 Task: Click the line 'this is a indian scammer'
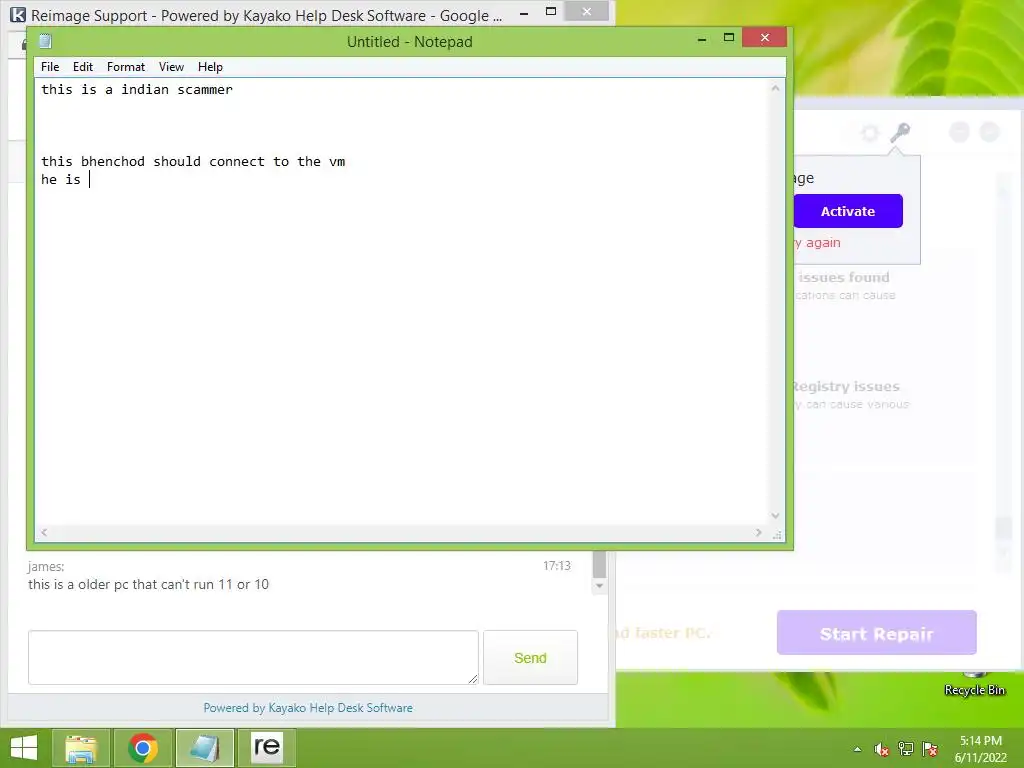coord(136,89)
